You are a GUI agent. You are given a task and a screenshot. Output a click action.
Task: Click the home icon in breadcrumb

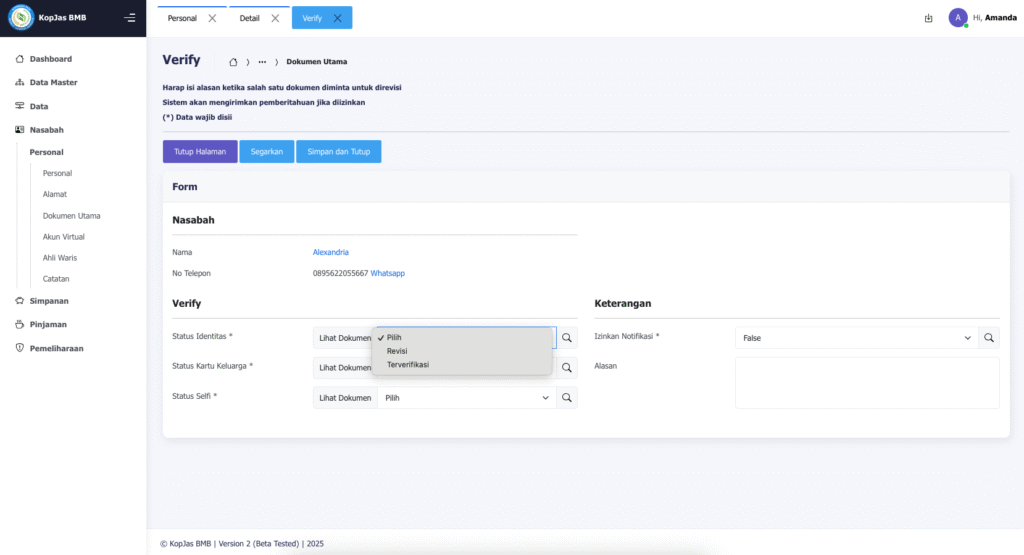tap(233, 62)
